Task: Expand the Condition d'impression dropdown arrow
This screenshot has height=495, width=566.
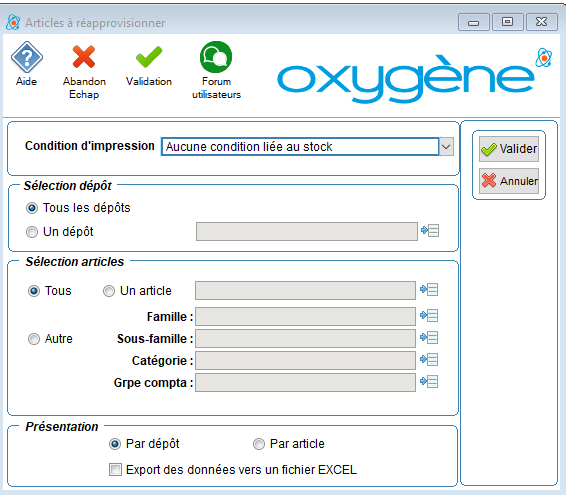Action: point(447,147)
